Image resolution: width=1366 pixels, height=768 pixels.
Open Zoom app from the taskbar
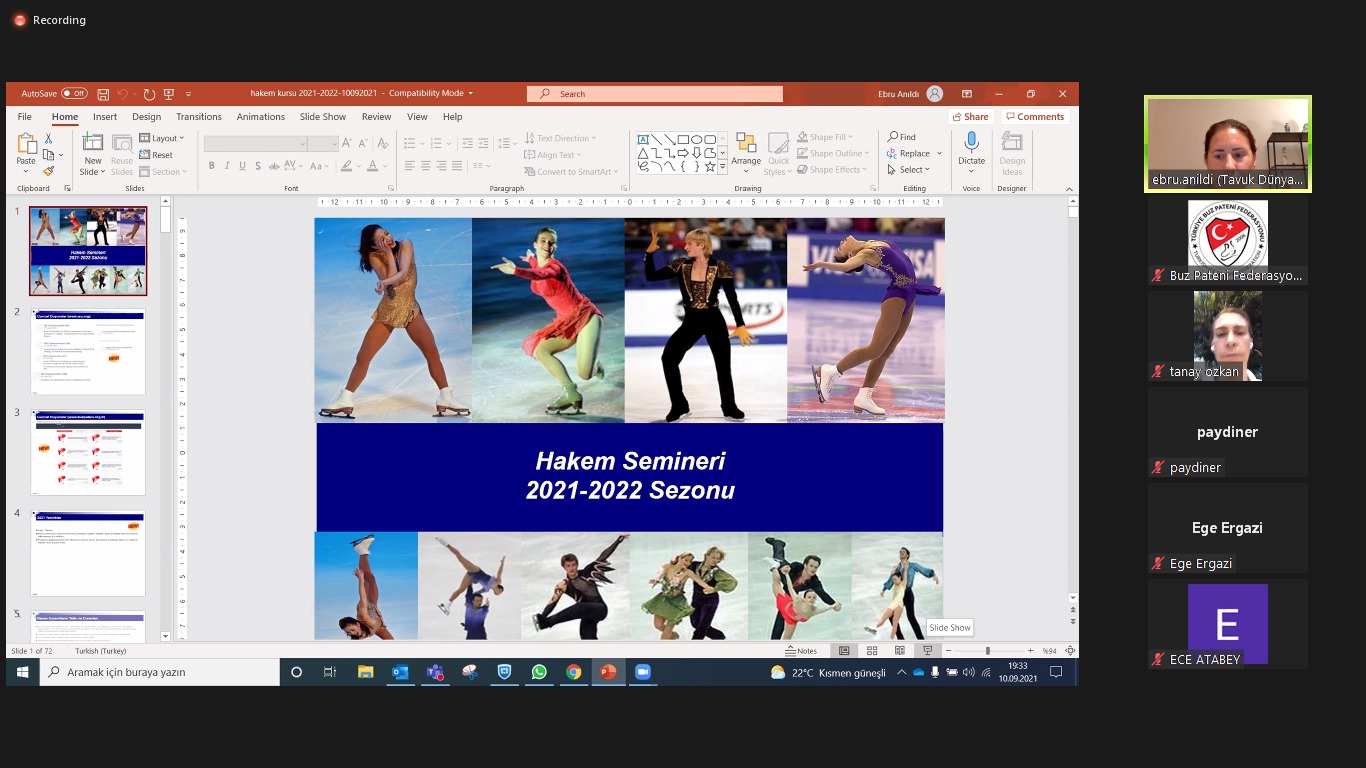[643, 672]
